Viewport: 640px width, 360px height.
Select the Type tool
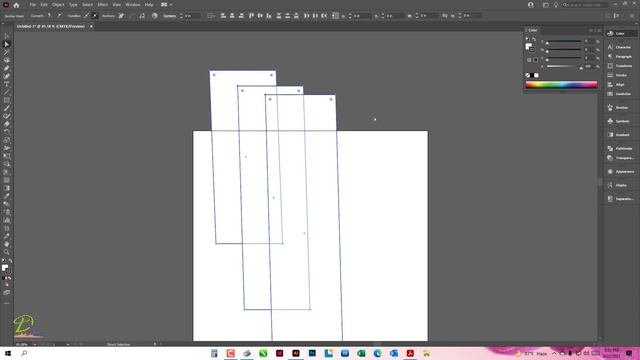[7, 84]
